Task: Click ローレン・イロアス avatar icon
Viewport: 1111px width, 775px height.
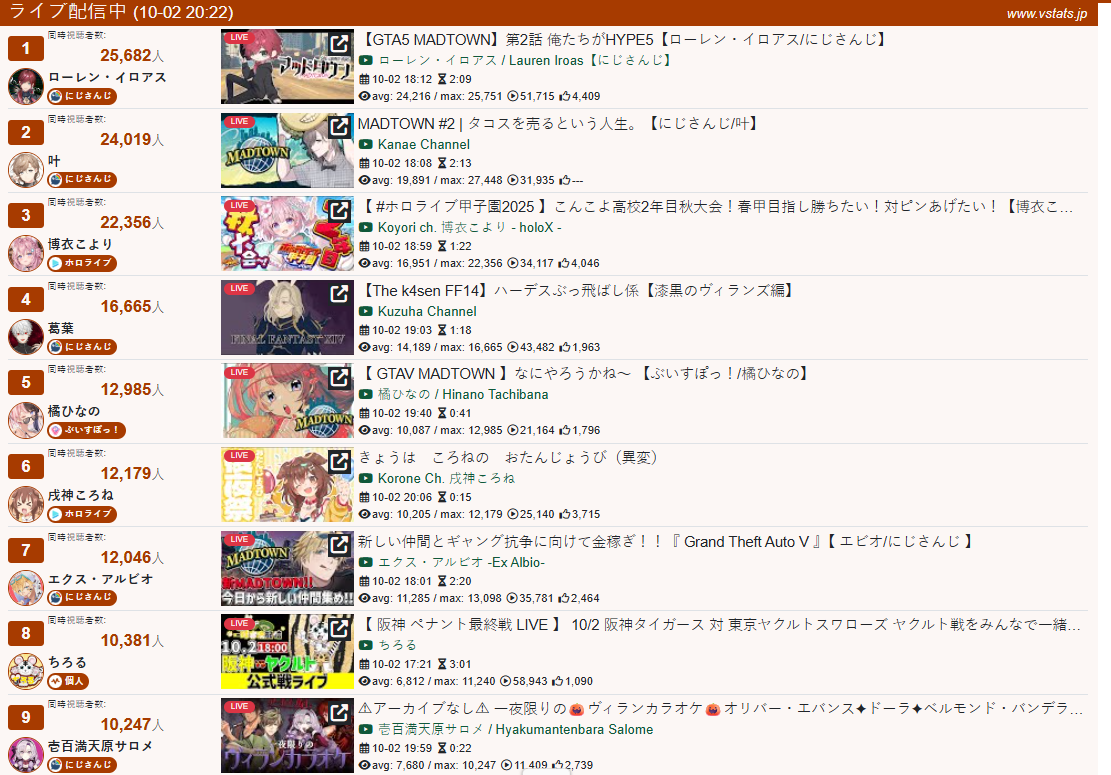Action: coord(26,86)
